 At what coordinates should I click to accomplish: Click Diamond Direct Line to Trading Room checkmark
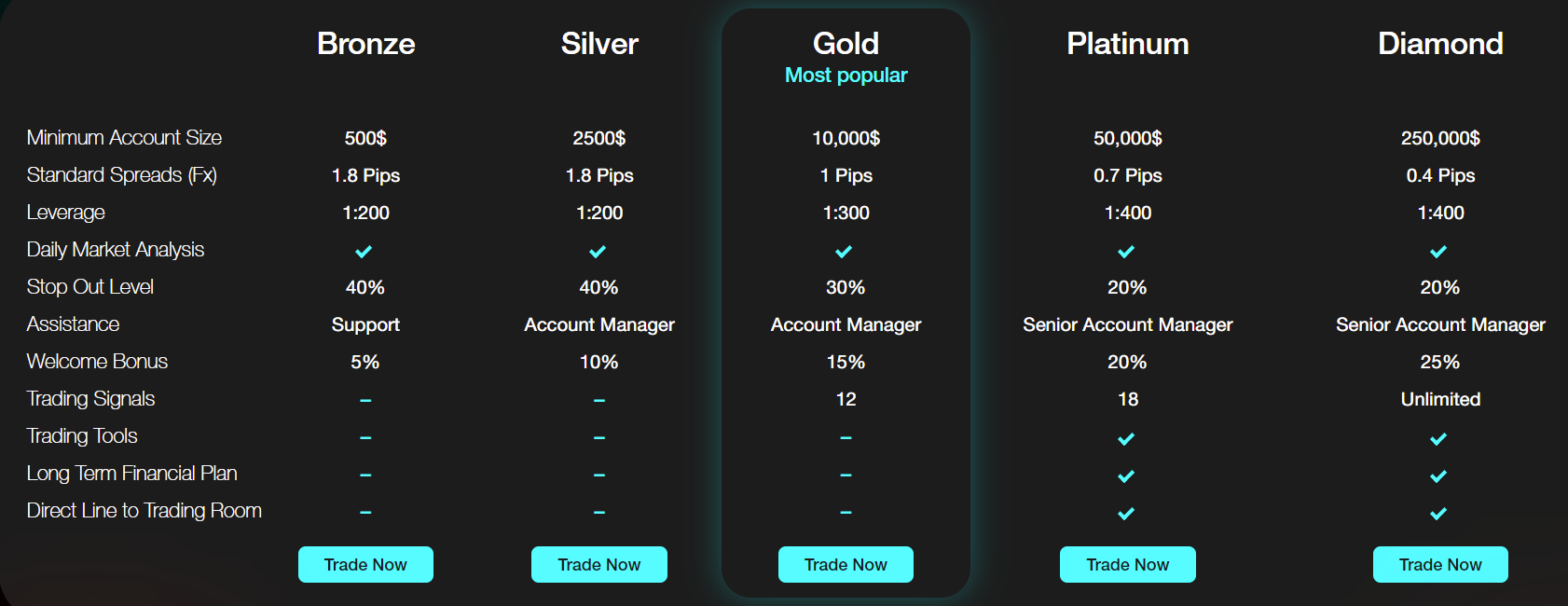1438,514
